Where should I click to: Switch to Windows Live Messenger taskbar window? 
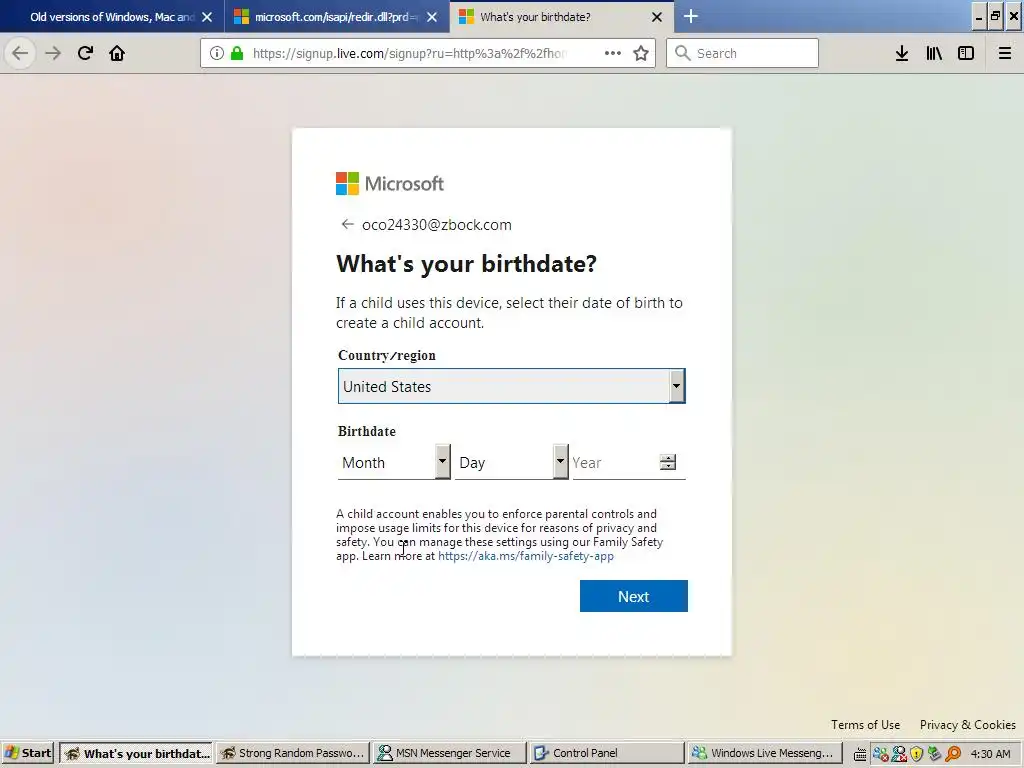(765, 754)
